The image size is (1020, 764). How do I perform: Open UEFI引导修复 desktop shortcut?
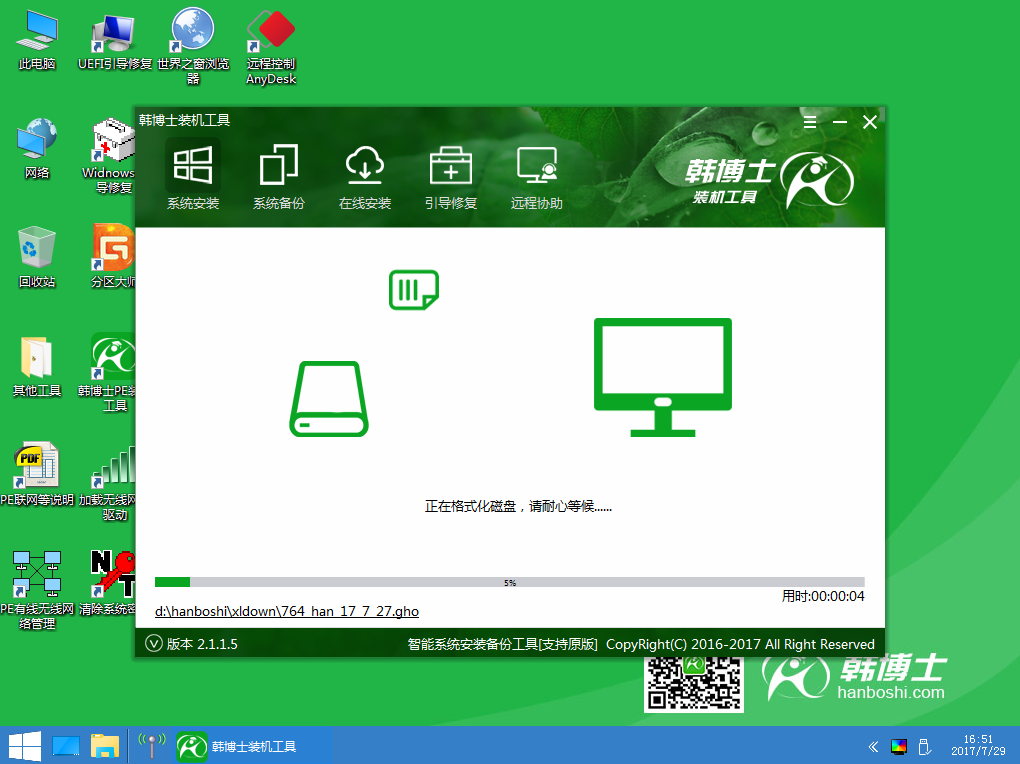coord(114,40)
